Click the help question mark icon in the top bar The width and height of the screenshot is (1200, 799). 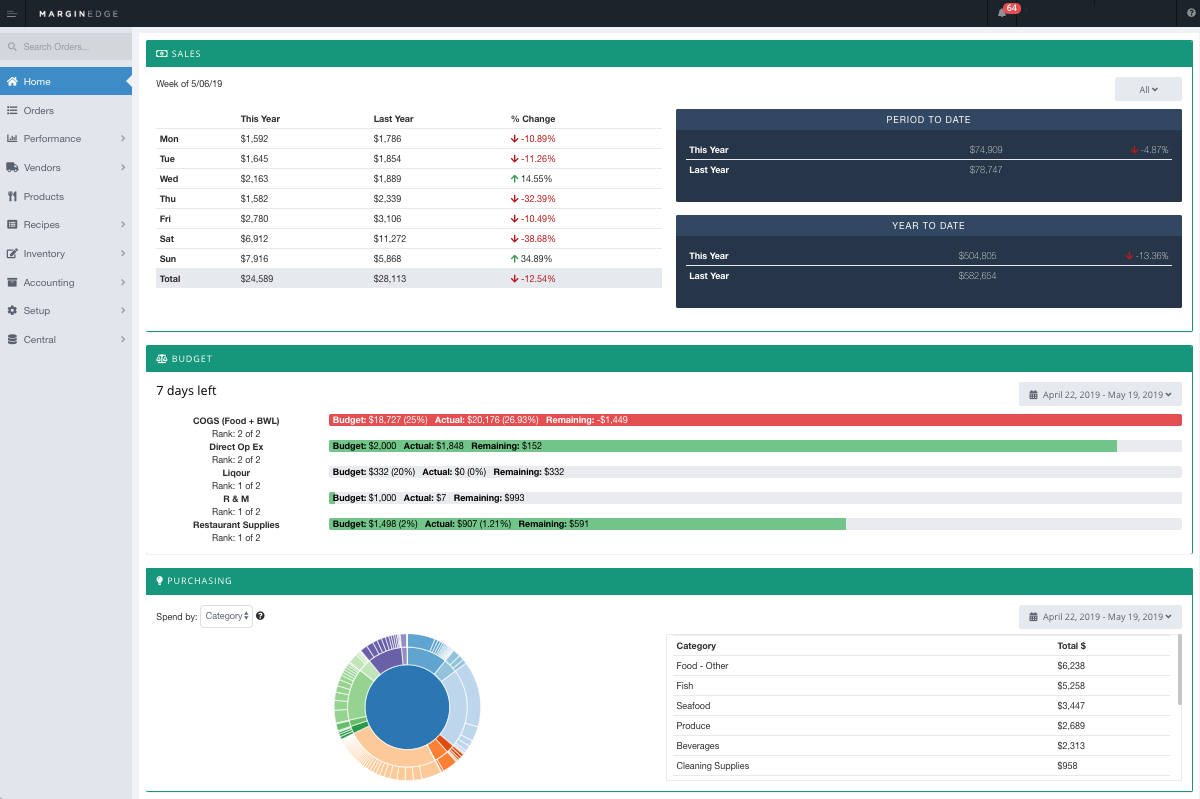(x=1178, y=13)
